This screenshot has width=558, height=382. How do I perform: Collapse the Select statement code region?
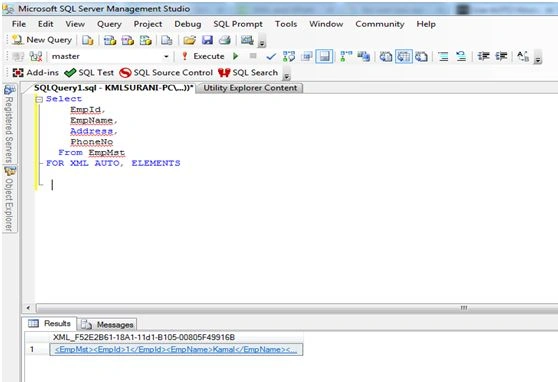(39, 99)
